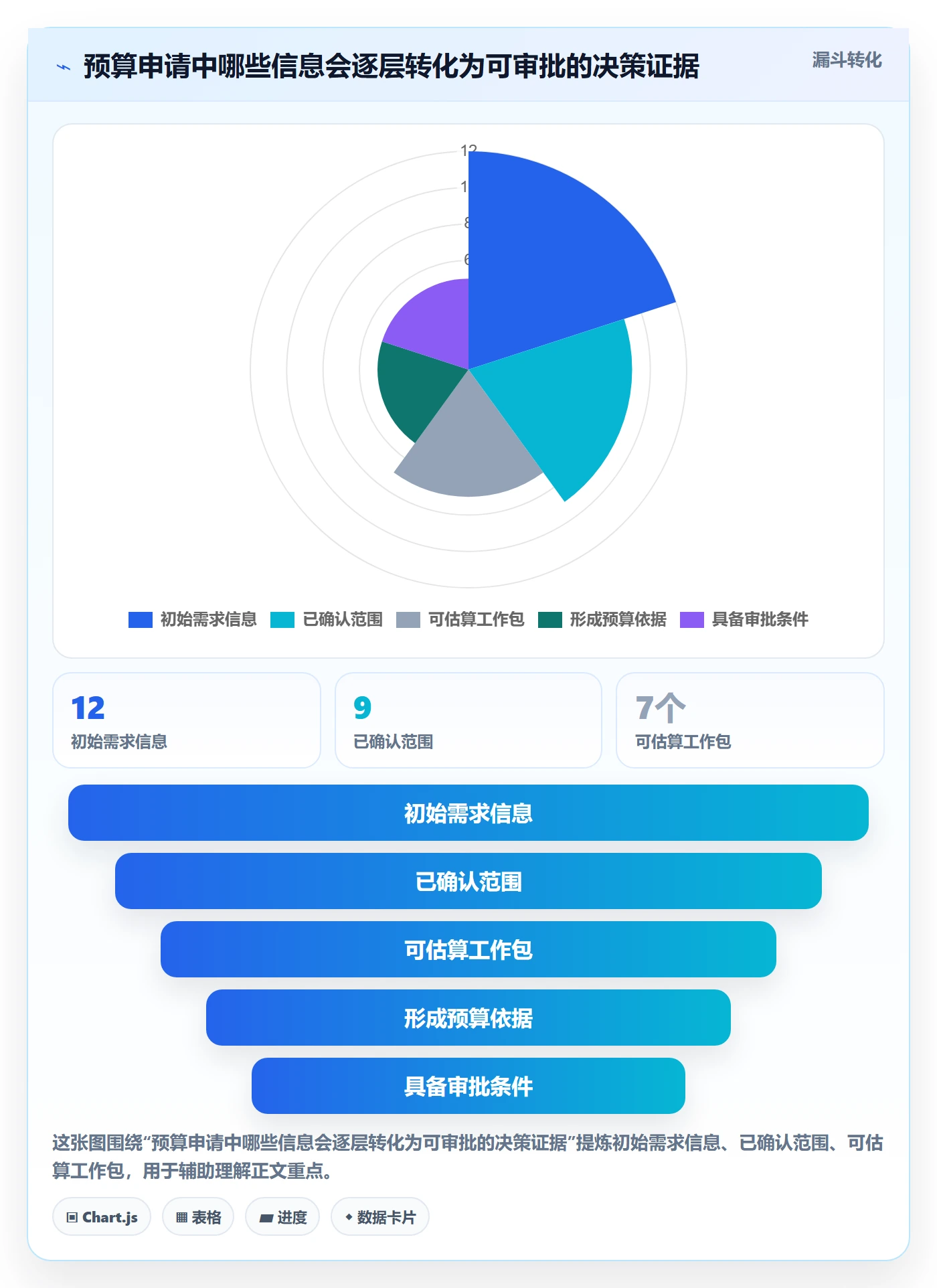
Task: Toggle 形成预算依据 legend item
Action: [x=602, y=620]
